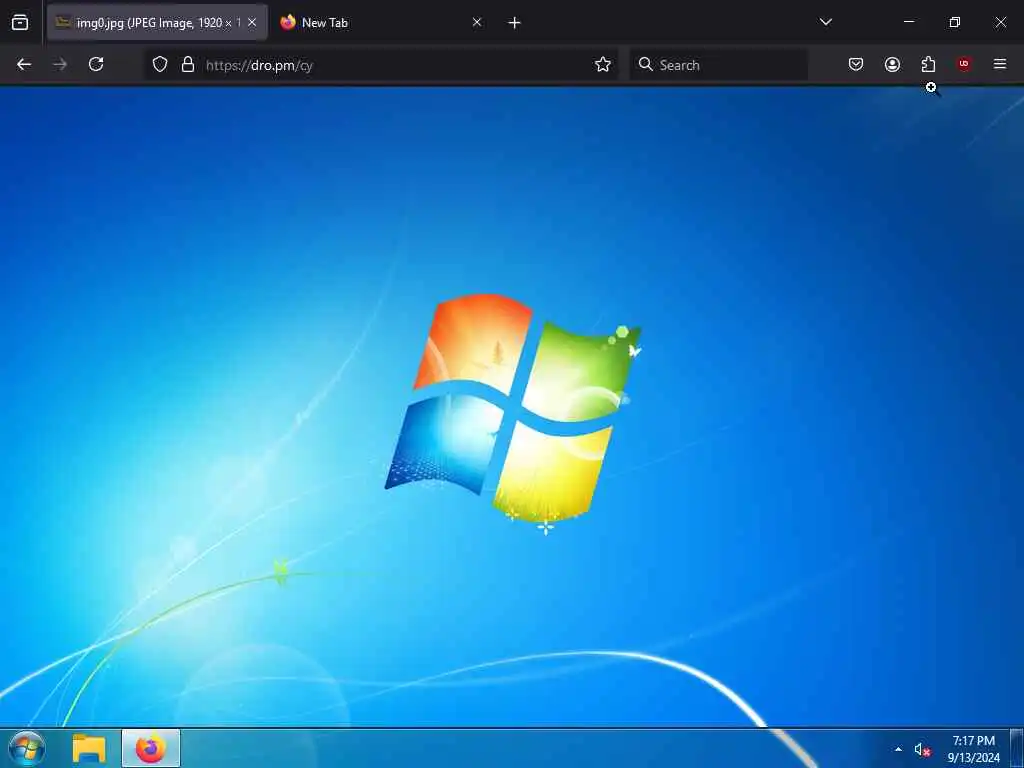Open the Extensions puzzle icon

pyautogui.click(x=928, y=64)
